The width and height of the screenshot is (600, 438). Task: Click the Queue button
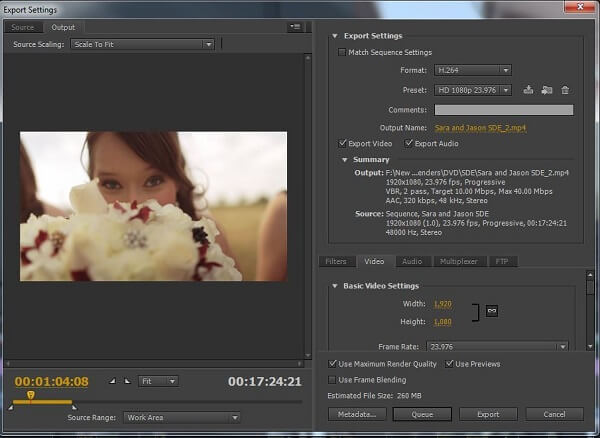(x=422, y=413)
